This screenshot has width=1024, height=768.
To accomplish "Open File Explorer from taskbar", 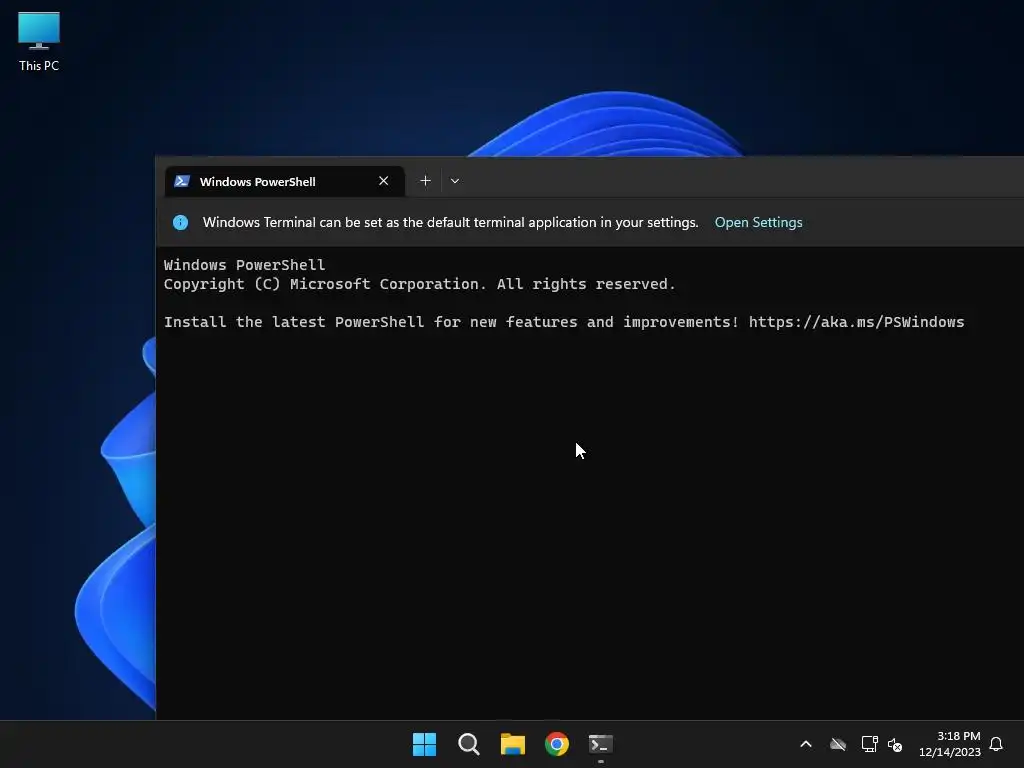I will 513,744.
